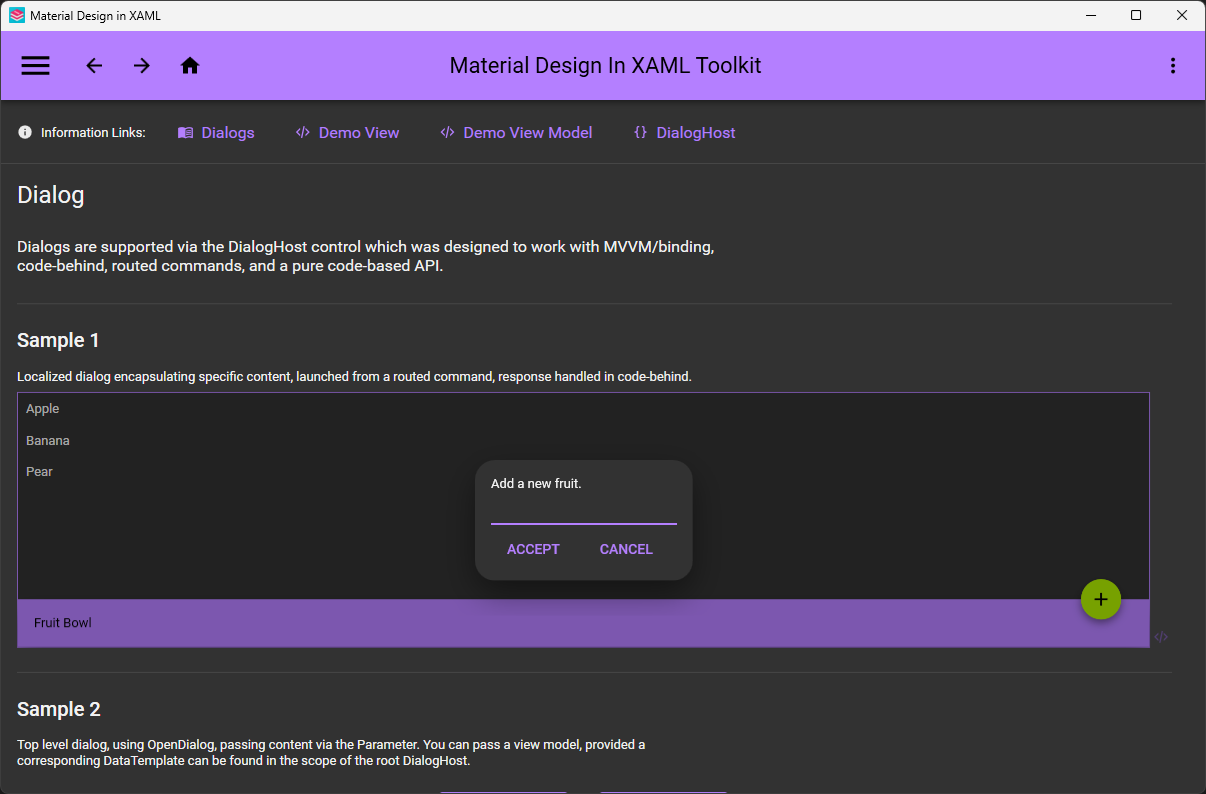
Task: Click the Sample 2 heading
Action: click(x=59, y=709)
